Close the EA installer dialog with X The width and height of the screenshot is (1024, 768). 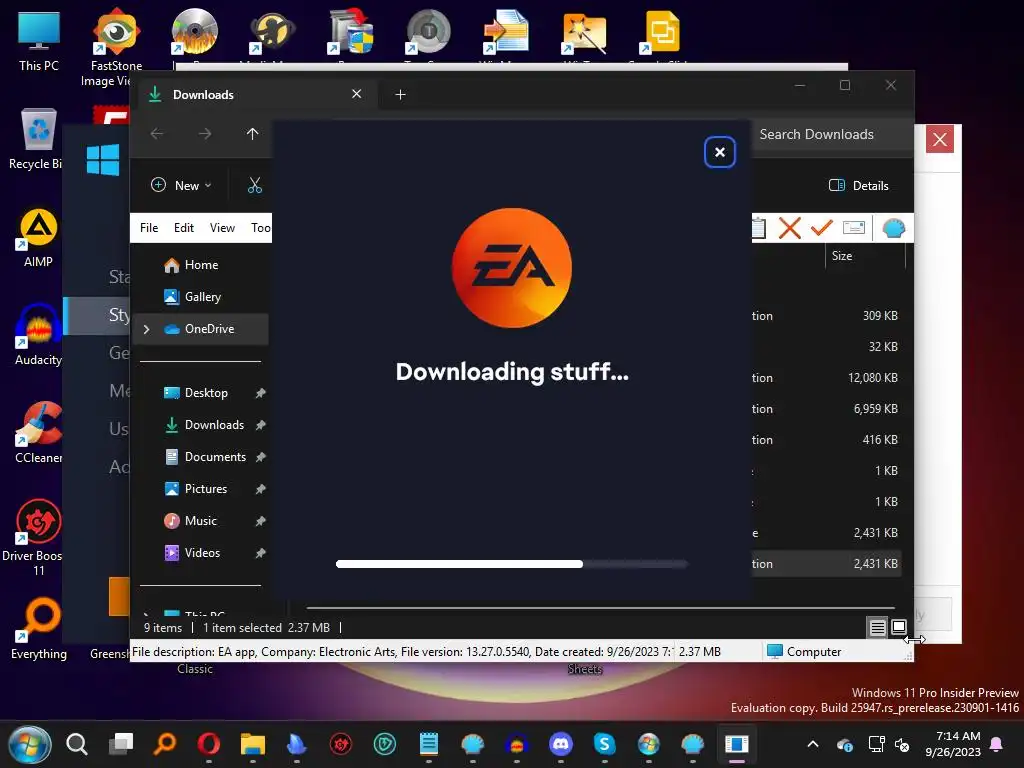(720, 152)
